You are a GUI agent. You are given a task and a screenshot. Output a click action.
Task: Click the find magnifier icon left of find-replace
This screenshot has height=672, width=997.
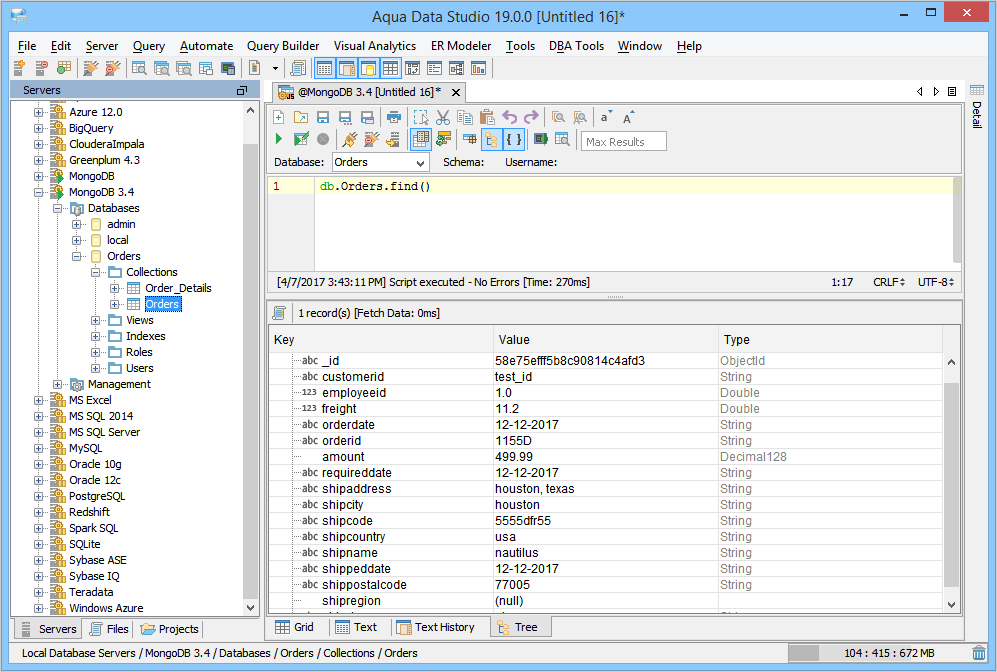coord(558,117)
